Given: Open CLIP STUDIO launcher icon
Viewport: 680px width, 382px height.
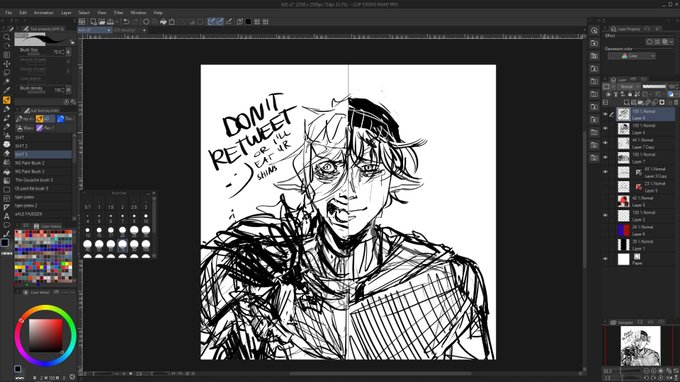Looking at the screenshot, I should [x=82, y=21].
